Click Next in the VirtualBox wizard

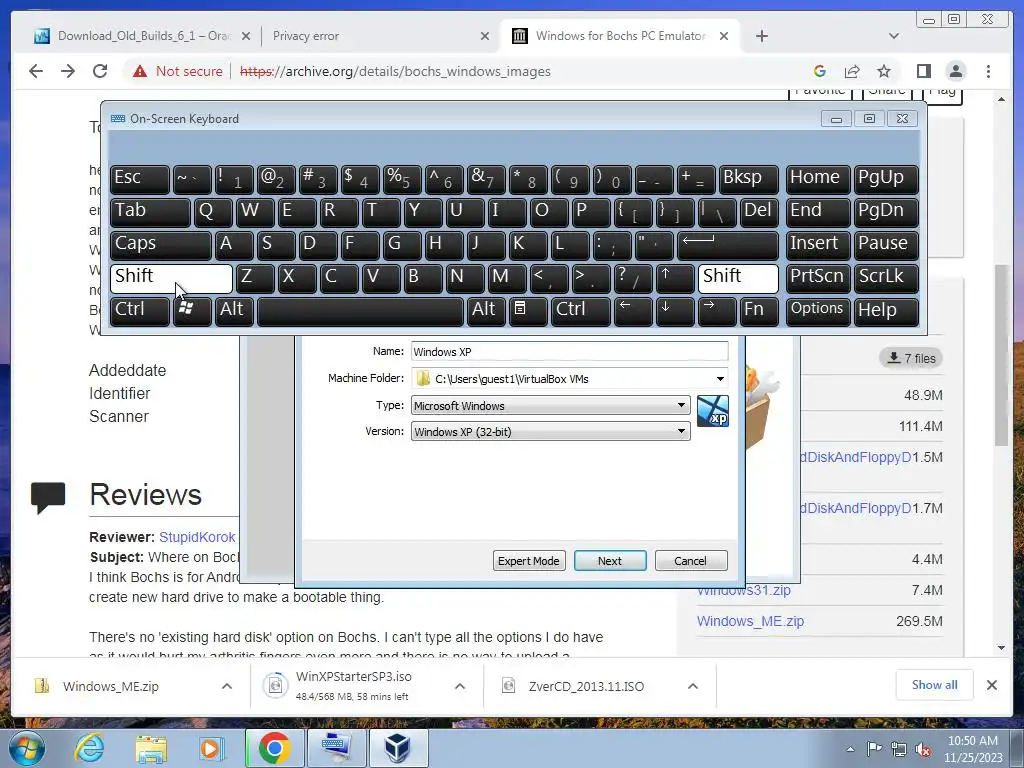point(610,561)
